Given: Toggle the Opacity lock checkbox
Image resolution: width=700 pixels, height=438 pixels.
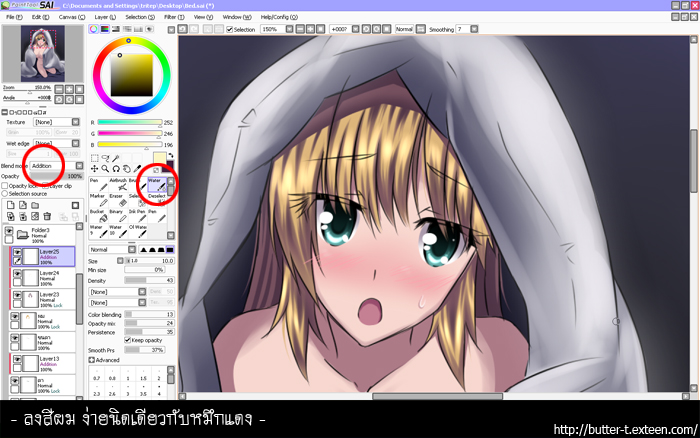Looking at the screenshot, I should click(5, 186).
